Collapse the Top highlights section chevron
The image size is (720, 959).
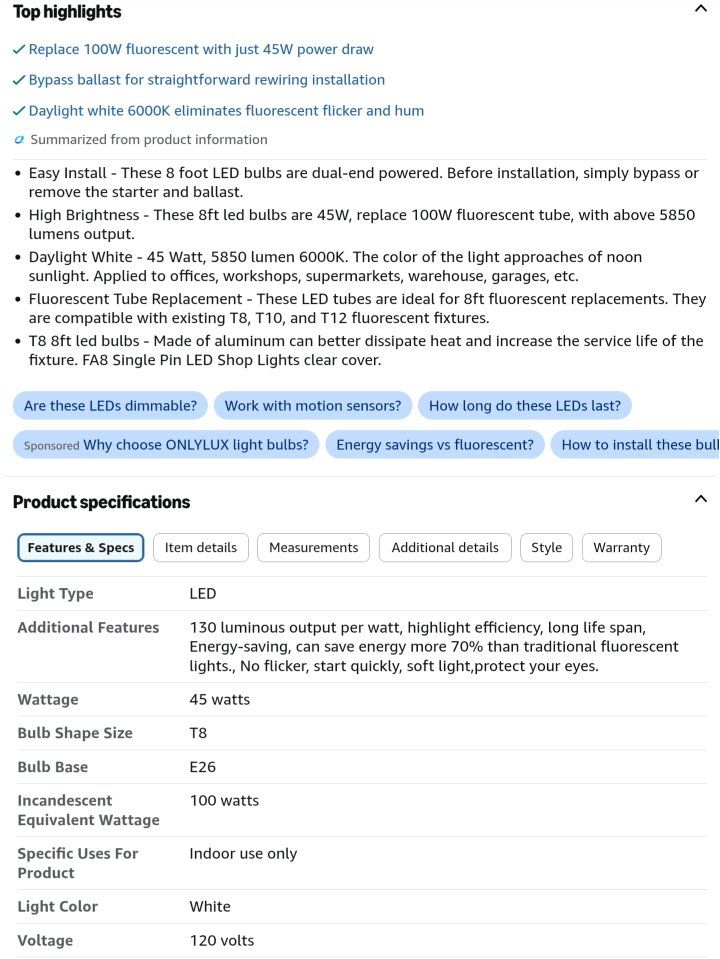(x=701, y=9)
